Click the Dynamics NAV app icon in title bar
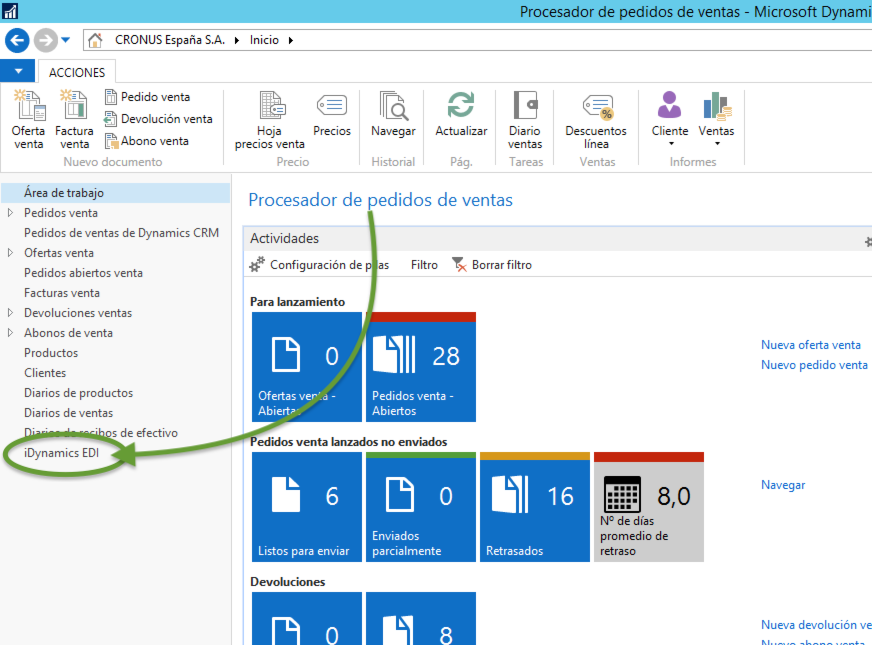 [10, 11]
